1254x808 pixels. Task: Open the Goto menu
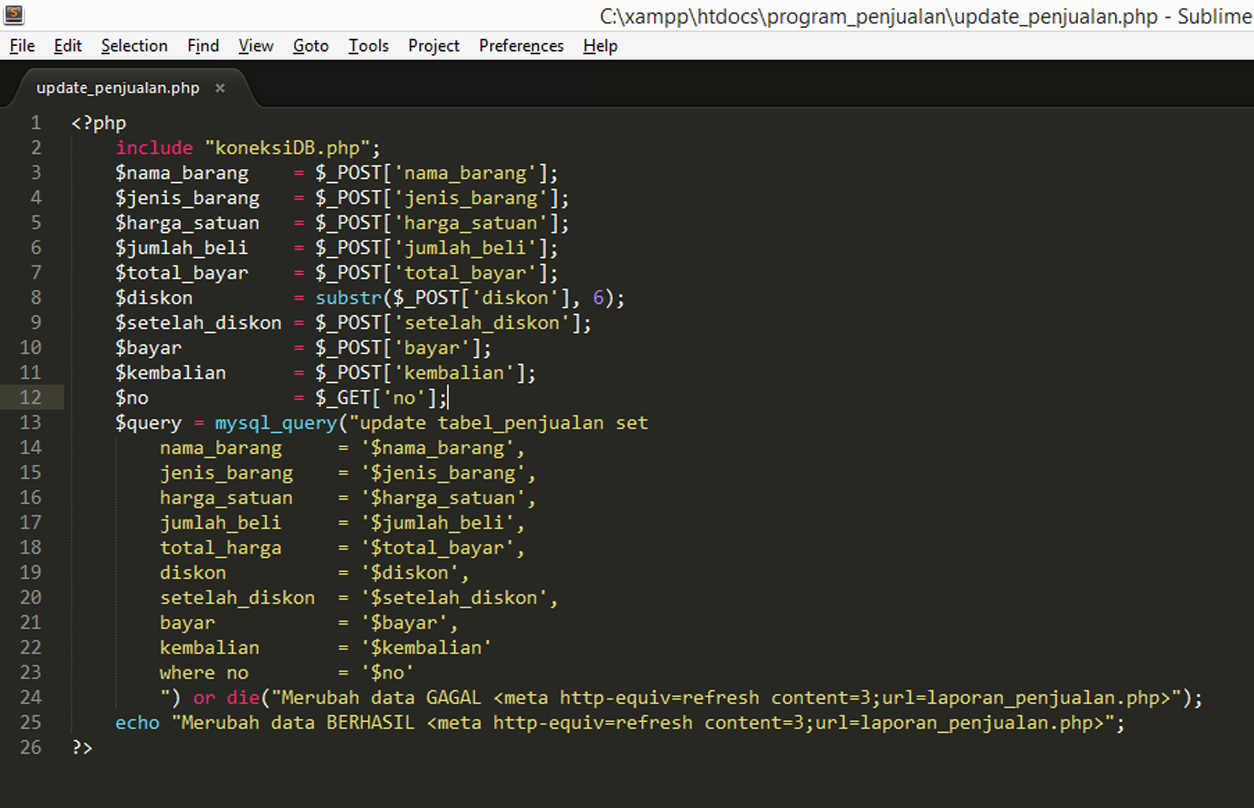[311, 46]
